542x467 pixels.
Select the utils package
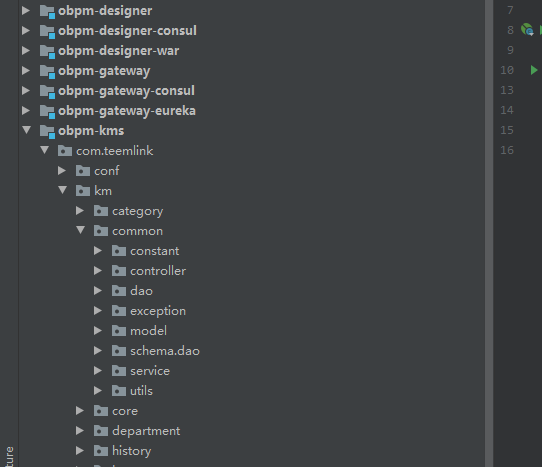[x=141, y=391]
